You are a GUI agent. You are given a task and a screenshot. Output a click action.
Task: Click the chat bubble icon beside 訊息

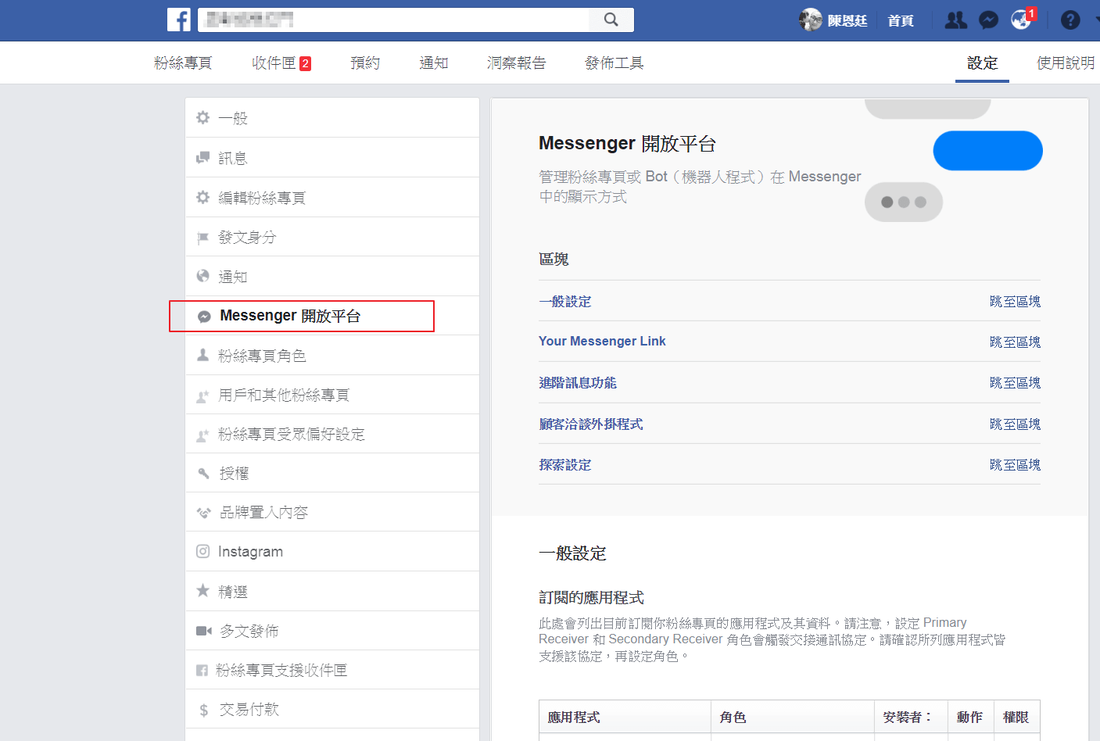(x=203, y=157)
